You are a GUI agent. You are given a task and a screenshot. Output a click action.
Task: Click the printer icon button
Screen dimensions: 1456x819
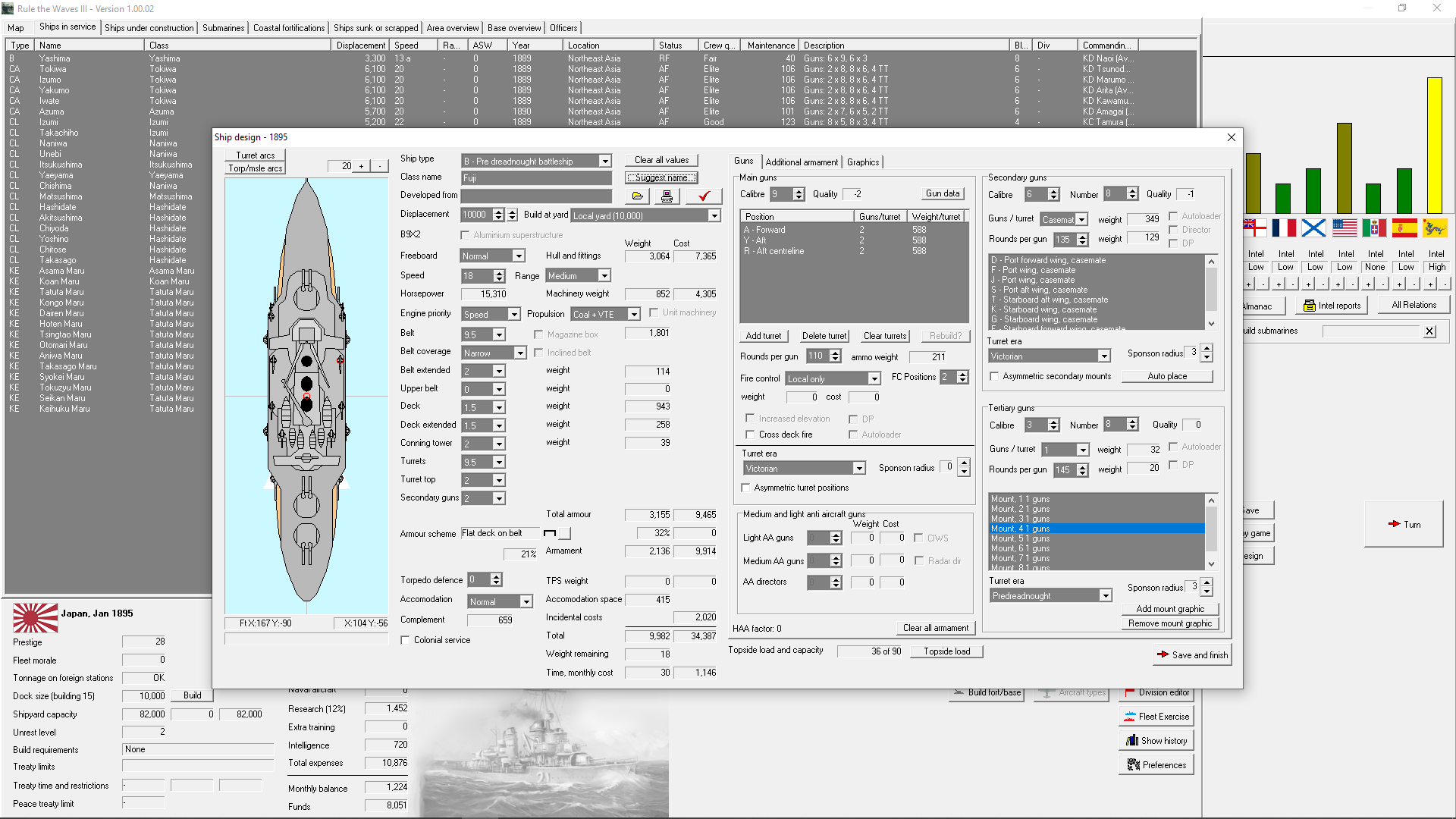coord(667,196)
